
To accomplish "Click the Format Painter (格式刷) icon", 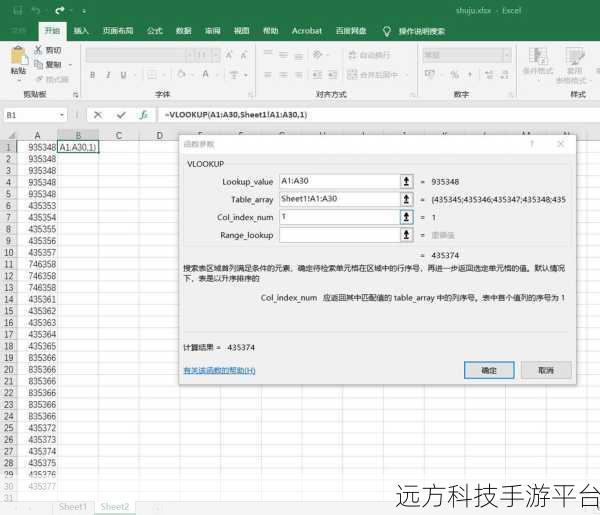I will point(39,79).
